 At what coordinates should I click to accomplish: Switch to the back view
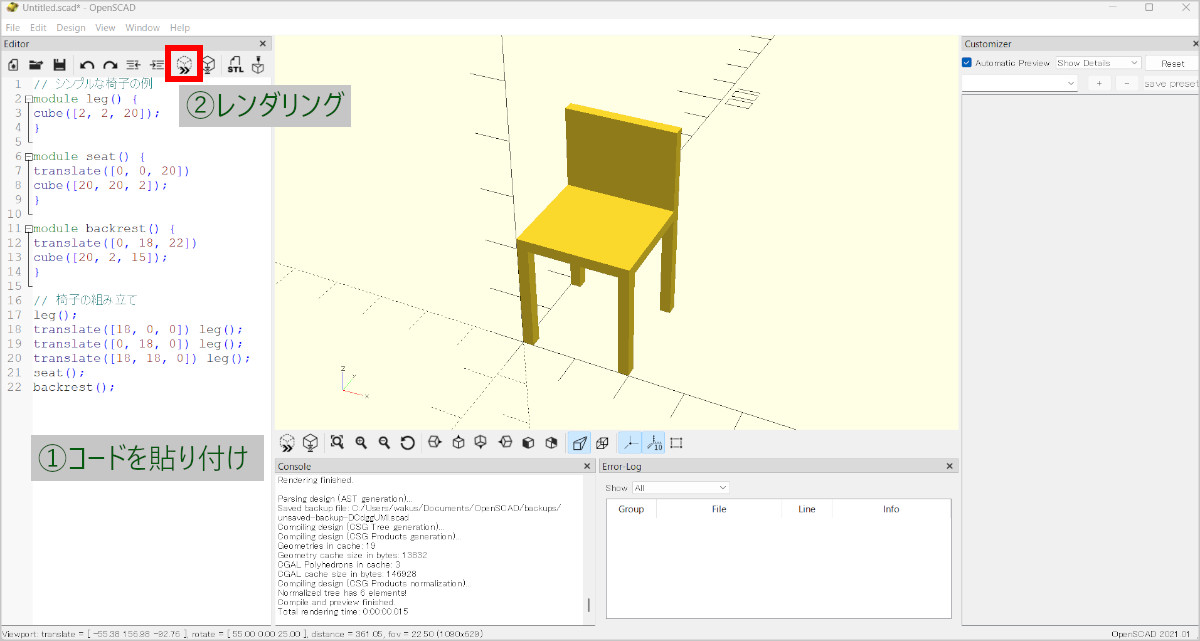551,443
